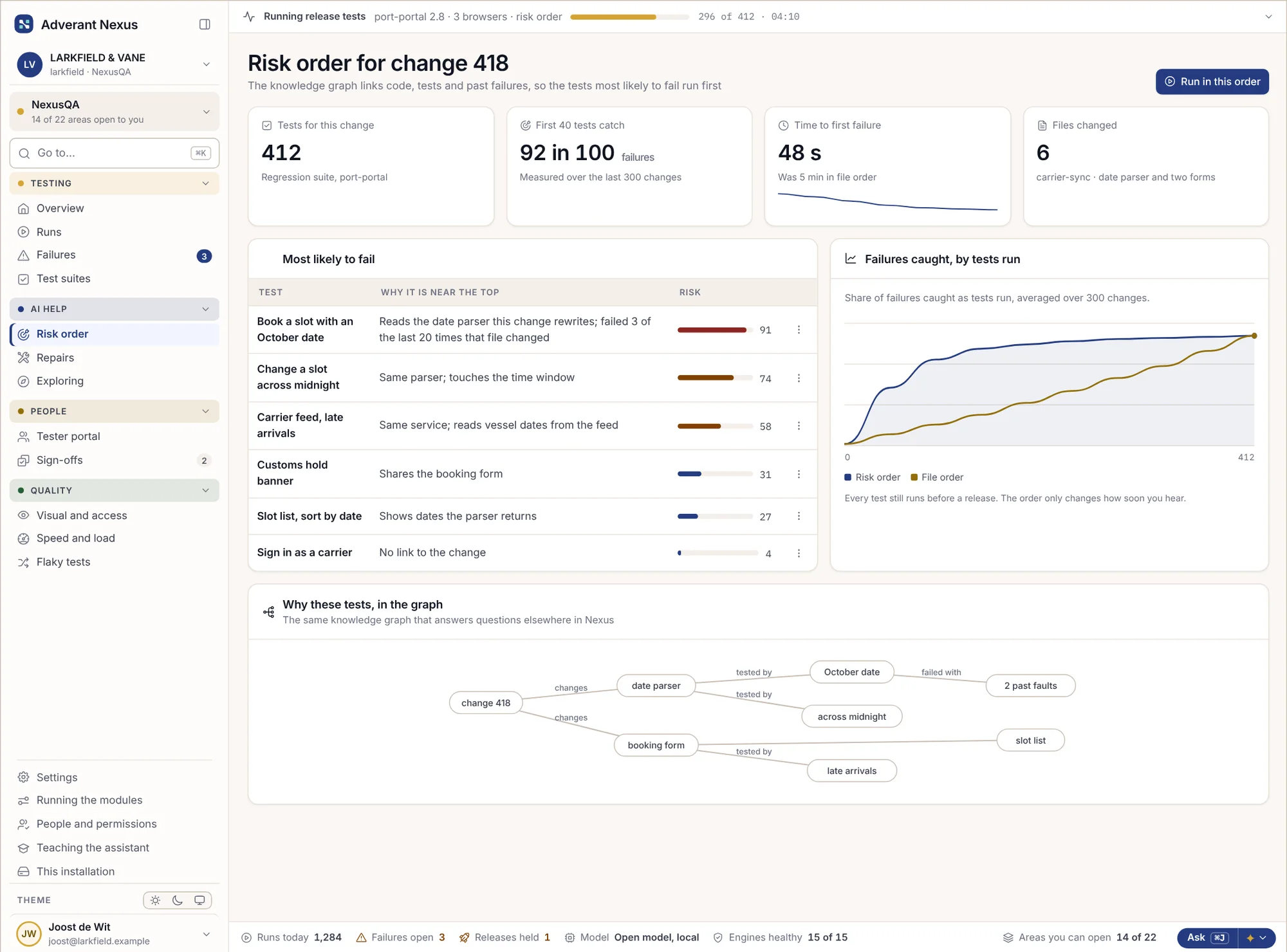Expand the Larkfield & Vane organization switcher
Image resolution: width=1287 pixels, height=952 pixels.
click(x=115, y=64)
